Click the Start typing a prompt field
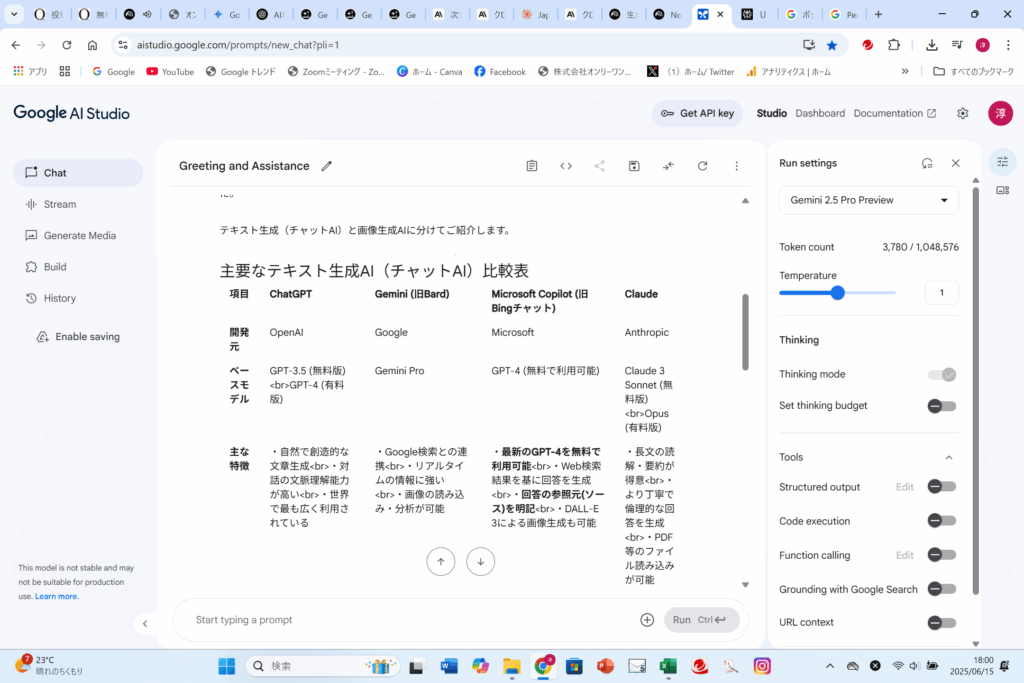The width and height of the screenshot is (1024, 683). [x=411, y=620]
